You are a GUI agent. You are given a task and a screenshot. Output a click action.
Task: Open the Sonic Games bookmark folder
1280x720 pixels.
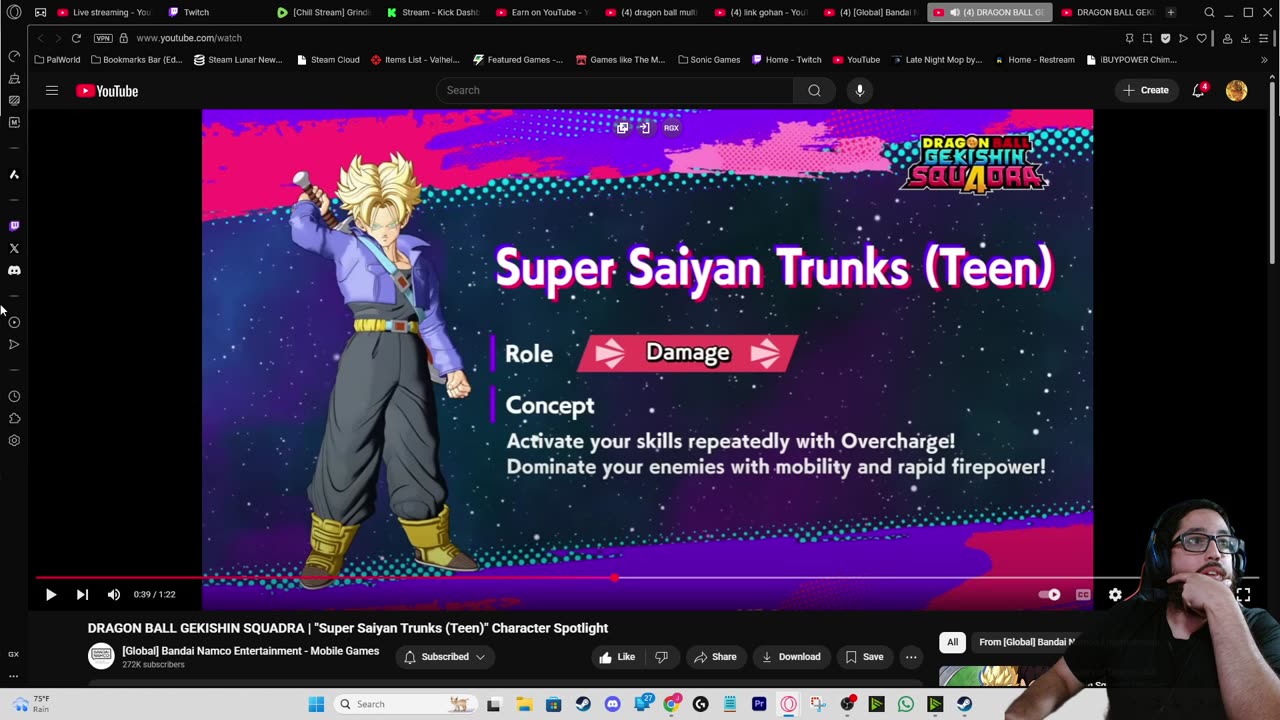[x=709, y=60]
